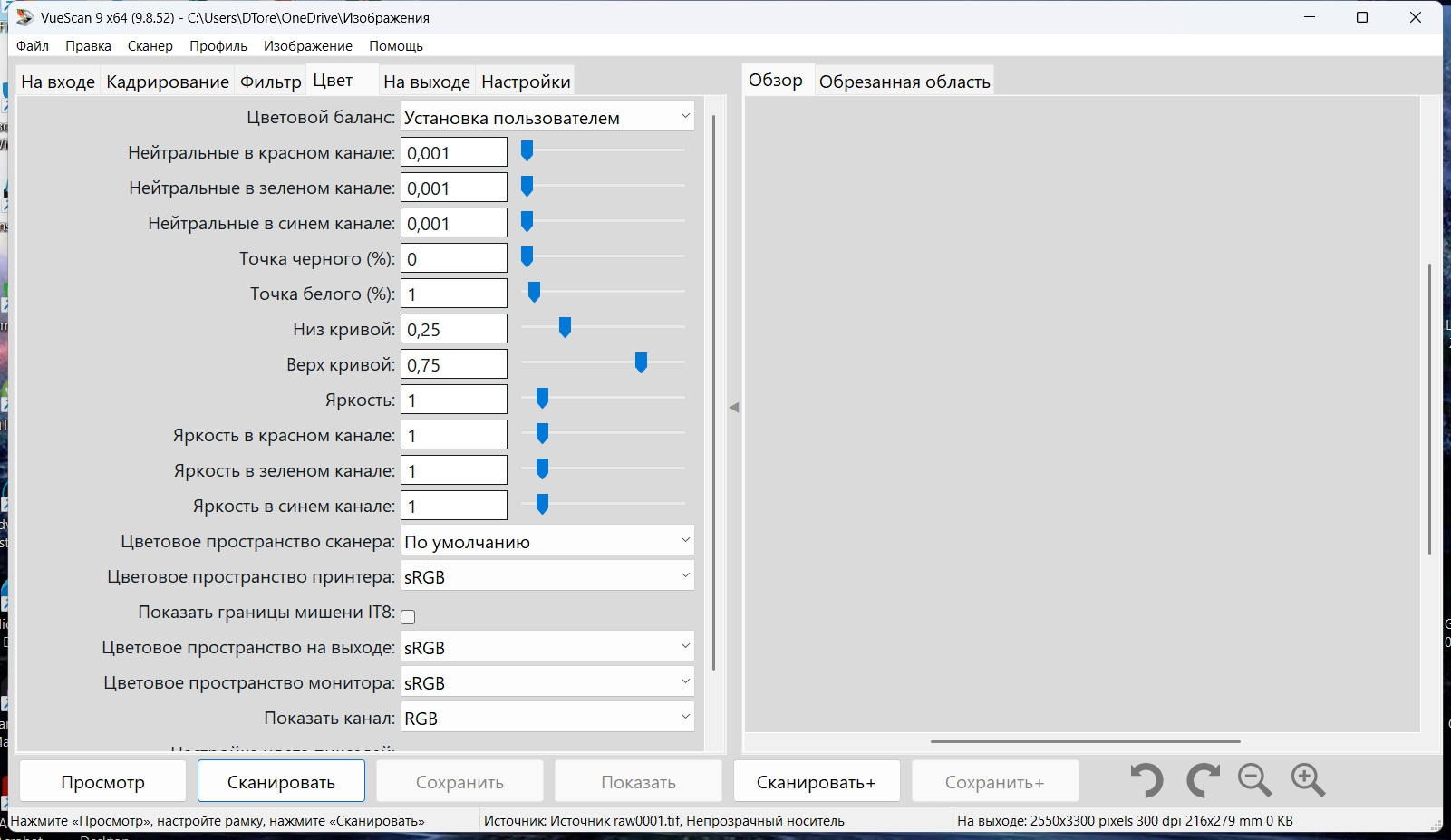Open Цветовое пространство принтера dropdown

click(547, 576)
